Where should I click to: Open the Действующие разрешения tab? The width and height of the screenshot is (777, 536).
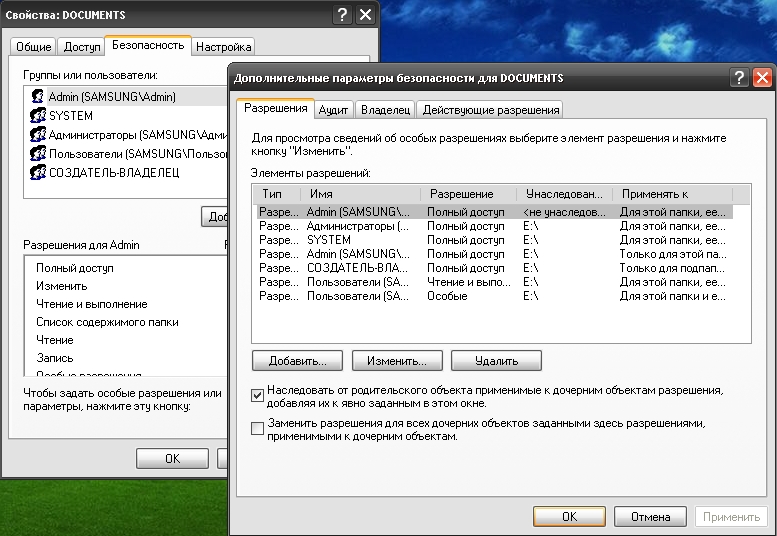(490, 110)
